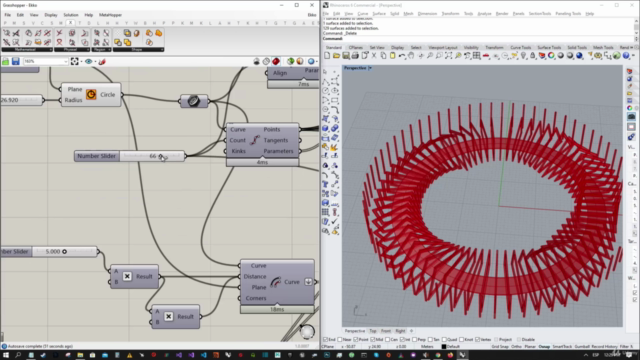The image size is (640, 360).
Task: Toggle the End osnap checkbox
Action: pyautogui.click(x=325, y=339)
